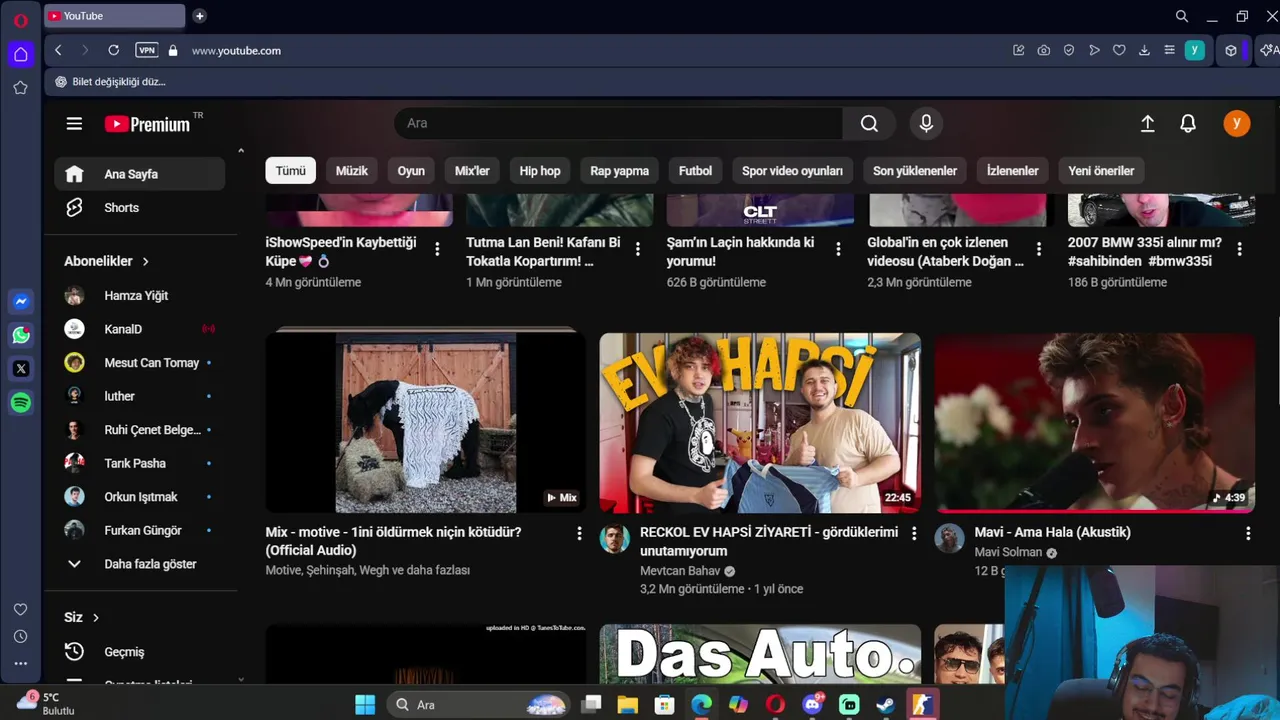The image size is (1280, 720).
Task: Select the 'Son yüklenenler' filter chip
Action: [915, 171]
